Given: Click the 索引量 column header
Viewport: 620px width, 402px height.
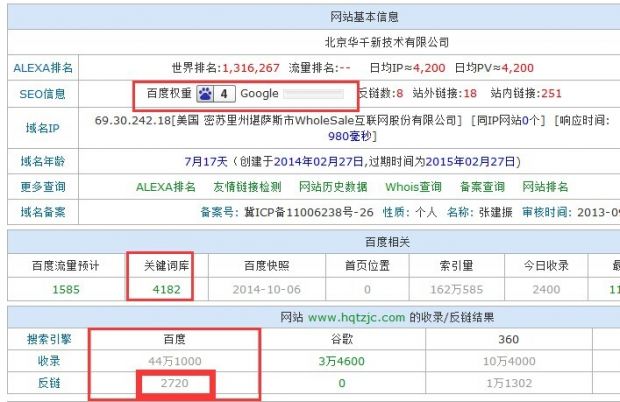Looking at the screenshot, I should (457, 266).
